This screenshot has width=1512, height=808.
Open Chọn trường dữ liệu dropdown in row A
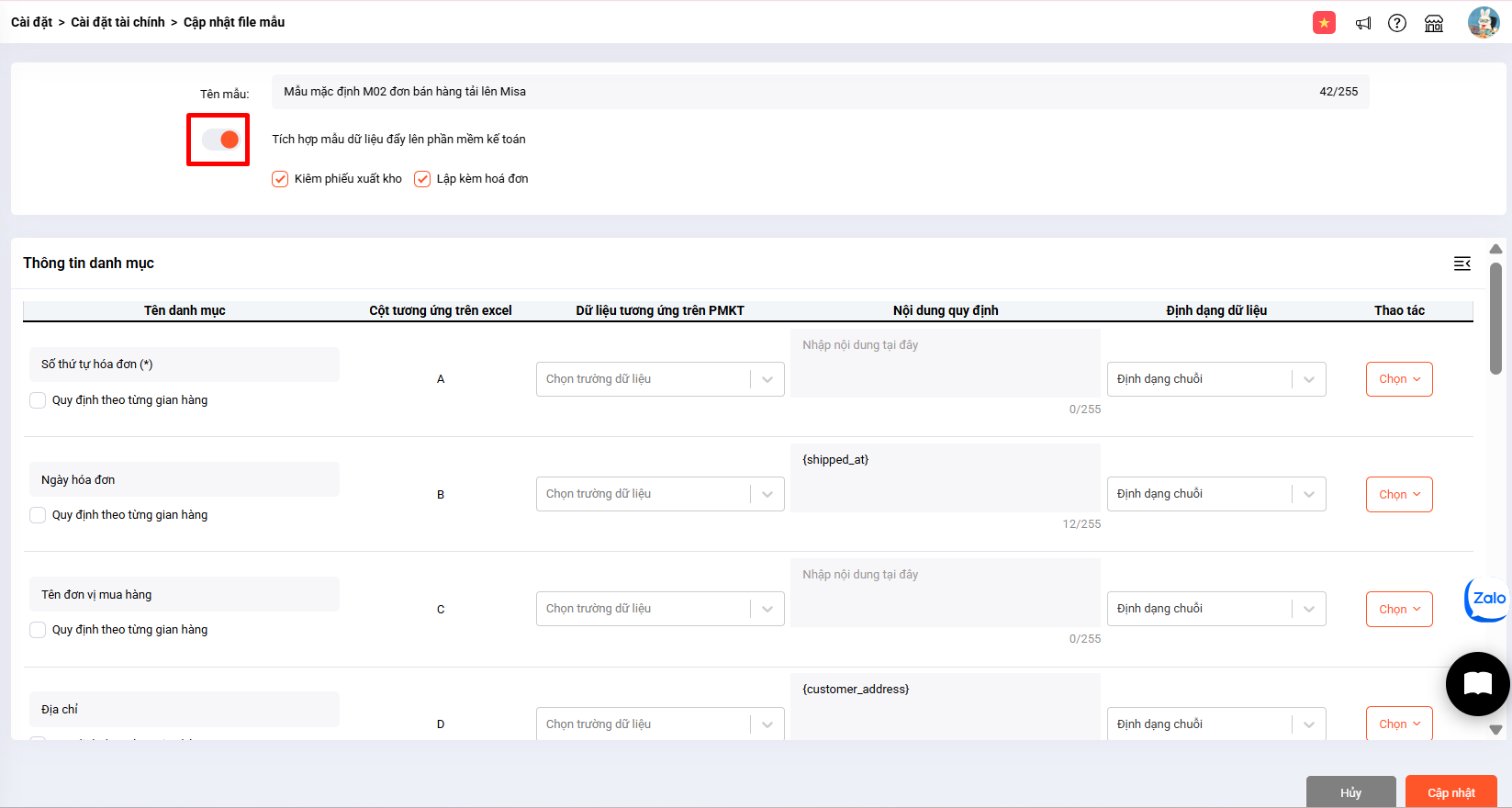(659, 379)
